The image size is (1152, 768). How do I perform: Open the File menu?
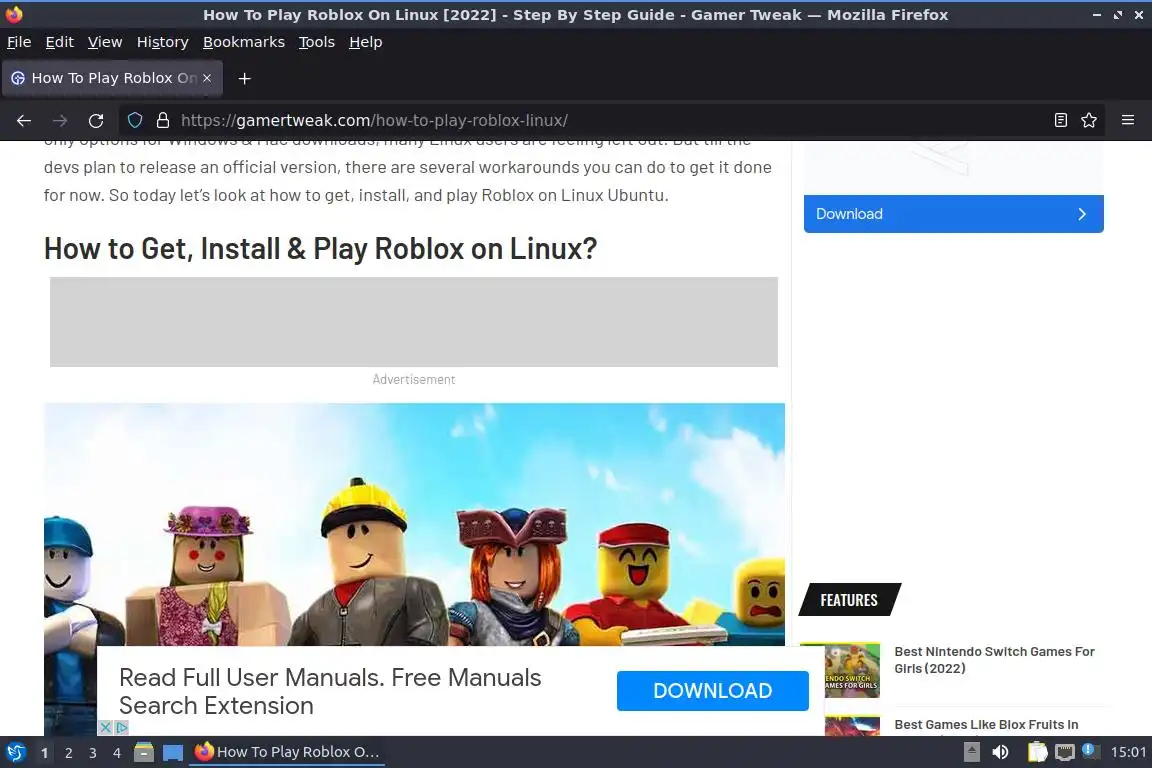tap(19, 42)
